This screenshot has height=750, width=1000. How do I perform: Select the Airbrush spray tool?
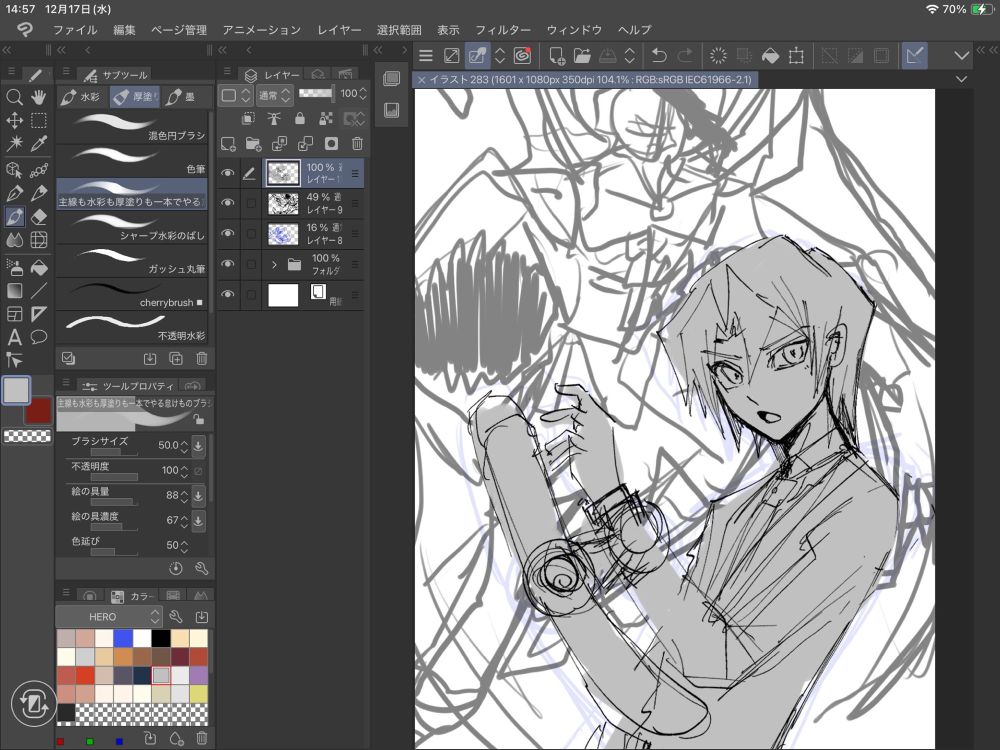coord(14,267)
